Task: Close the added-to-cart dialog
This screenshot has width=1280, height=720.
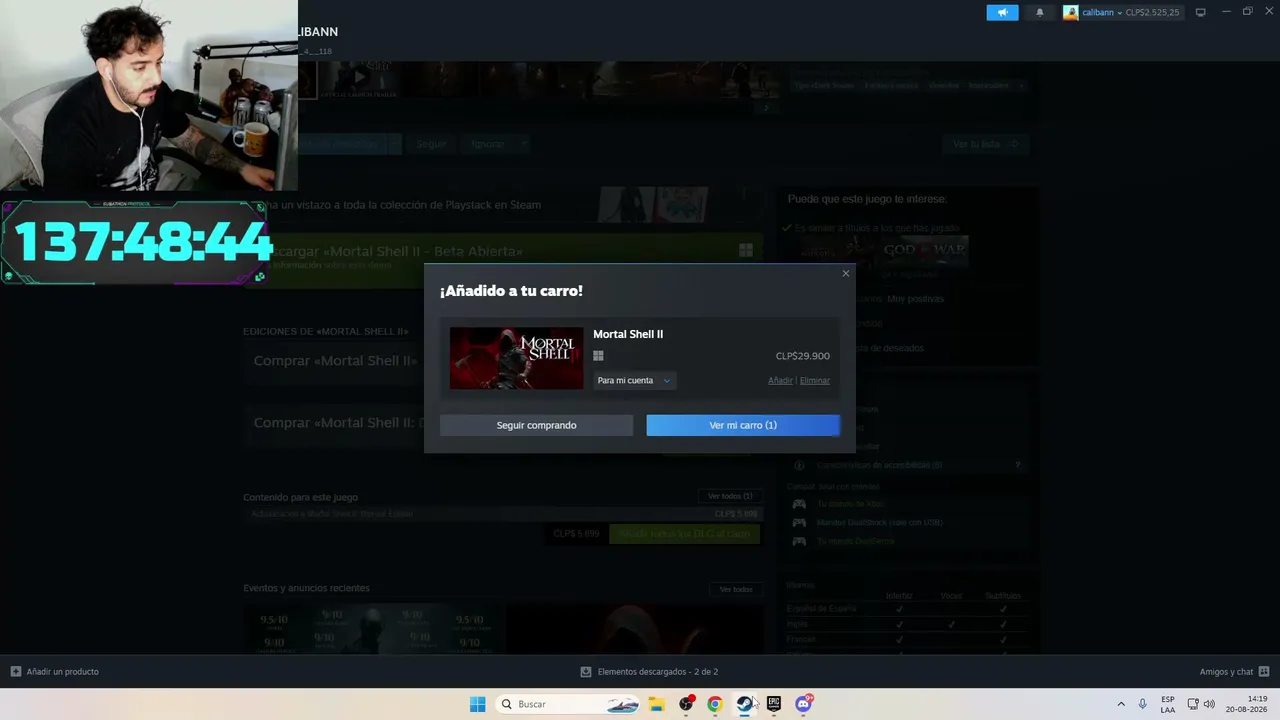Action: (x=846, y=273)
